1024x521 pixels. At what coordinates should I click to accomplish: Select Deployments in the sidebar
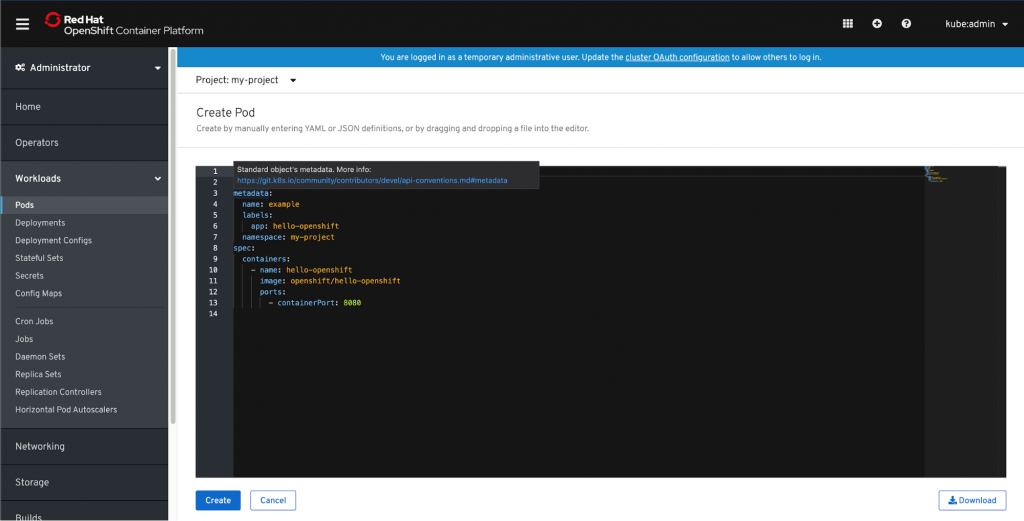point(40,223)
